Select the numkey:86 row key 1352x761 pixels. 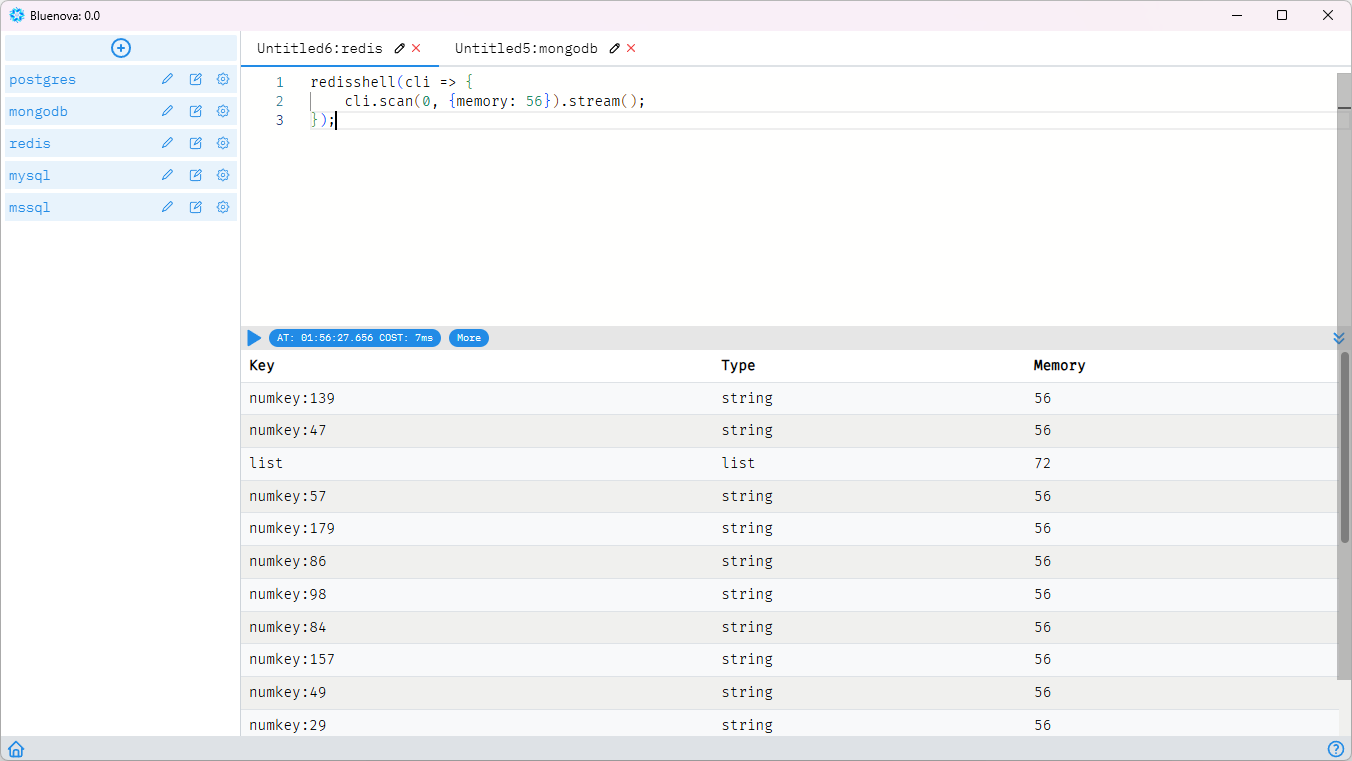(288, 561)
